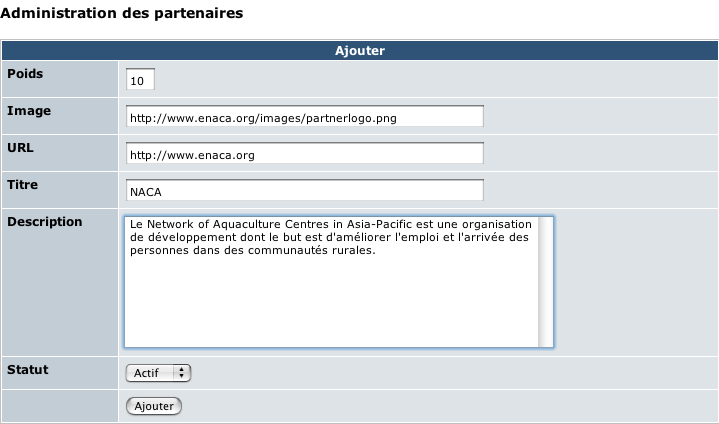
Task: Click the dark blue Ajouter header bar
Action: pyautogui.click(x=360, y=50)
